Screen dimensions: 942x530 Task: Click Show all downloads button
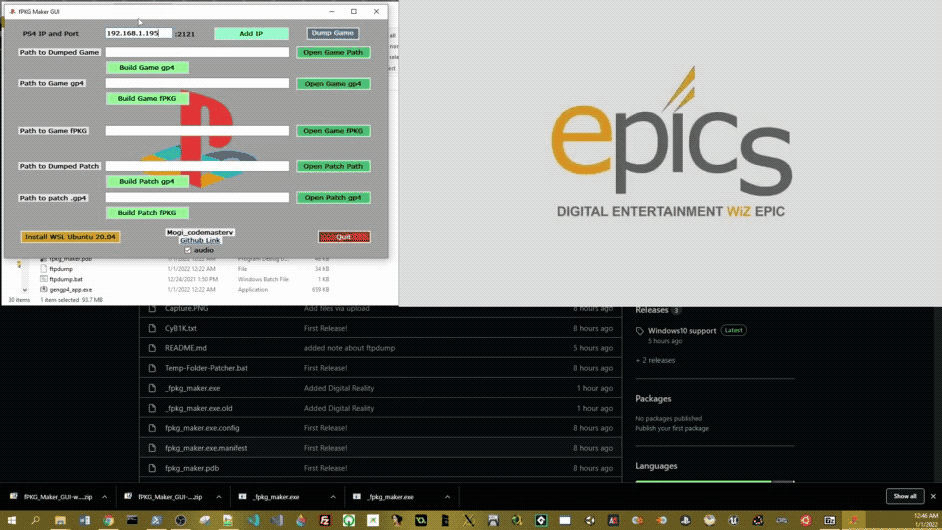(x=905, y=496)
